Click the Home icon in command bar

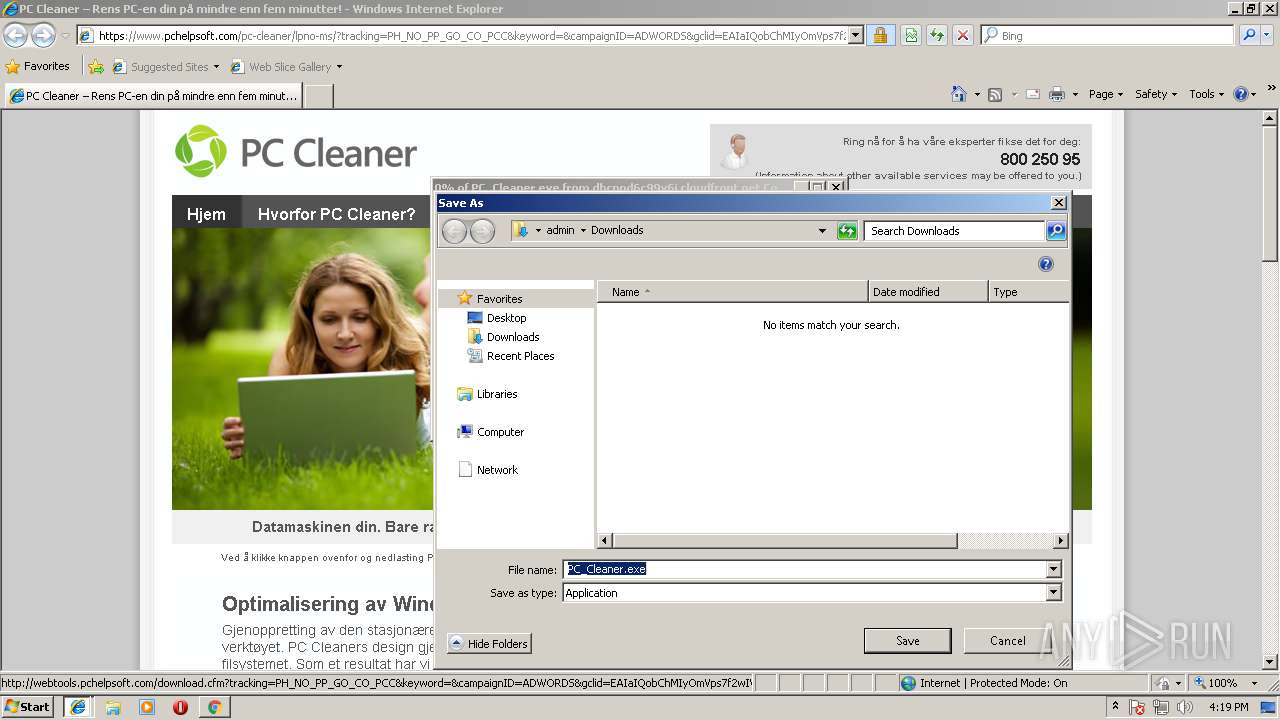coord(959,94)
